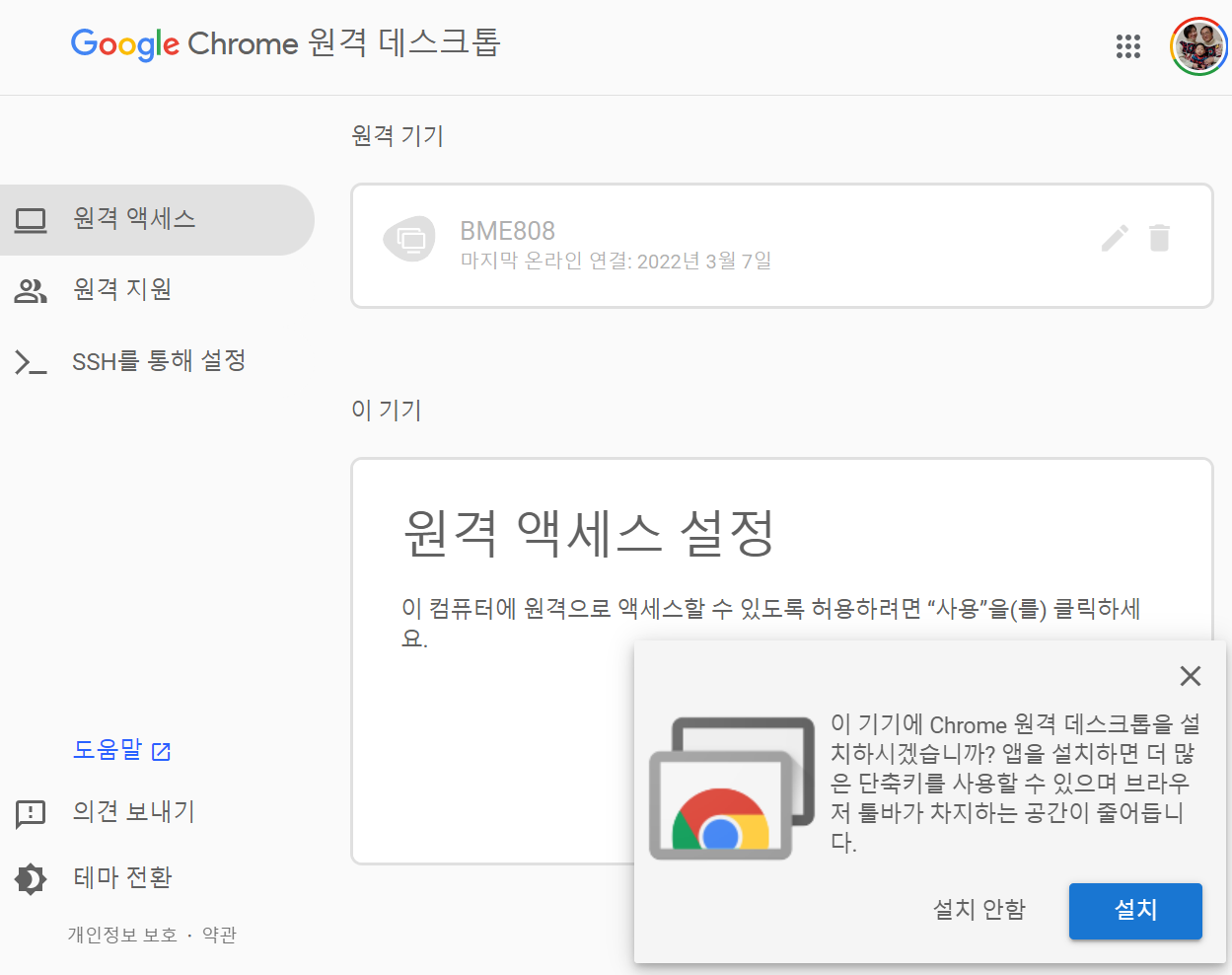Click the 원격 기기 section heading
The image size is (1232, 975).
(398, 135)
